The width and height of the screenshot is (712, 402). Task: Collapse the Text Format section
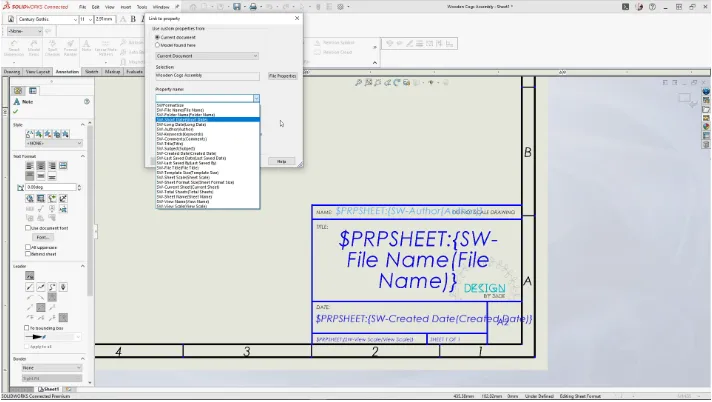(x=83, y=156)
